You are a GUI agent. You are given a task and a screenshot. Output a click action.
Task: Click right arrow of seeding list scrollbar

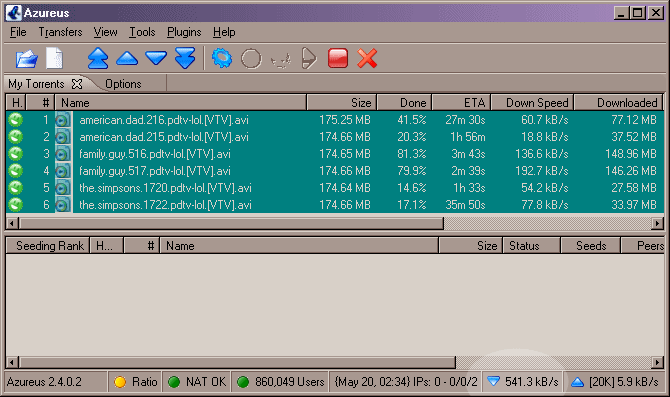click(x=658, y=362)
